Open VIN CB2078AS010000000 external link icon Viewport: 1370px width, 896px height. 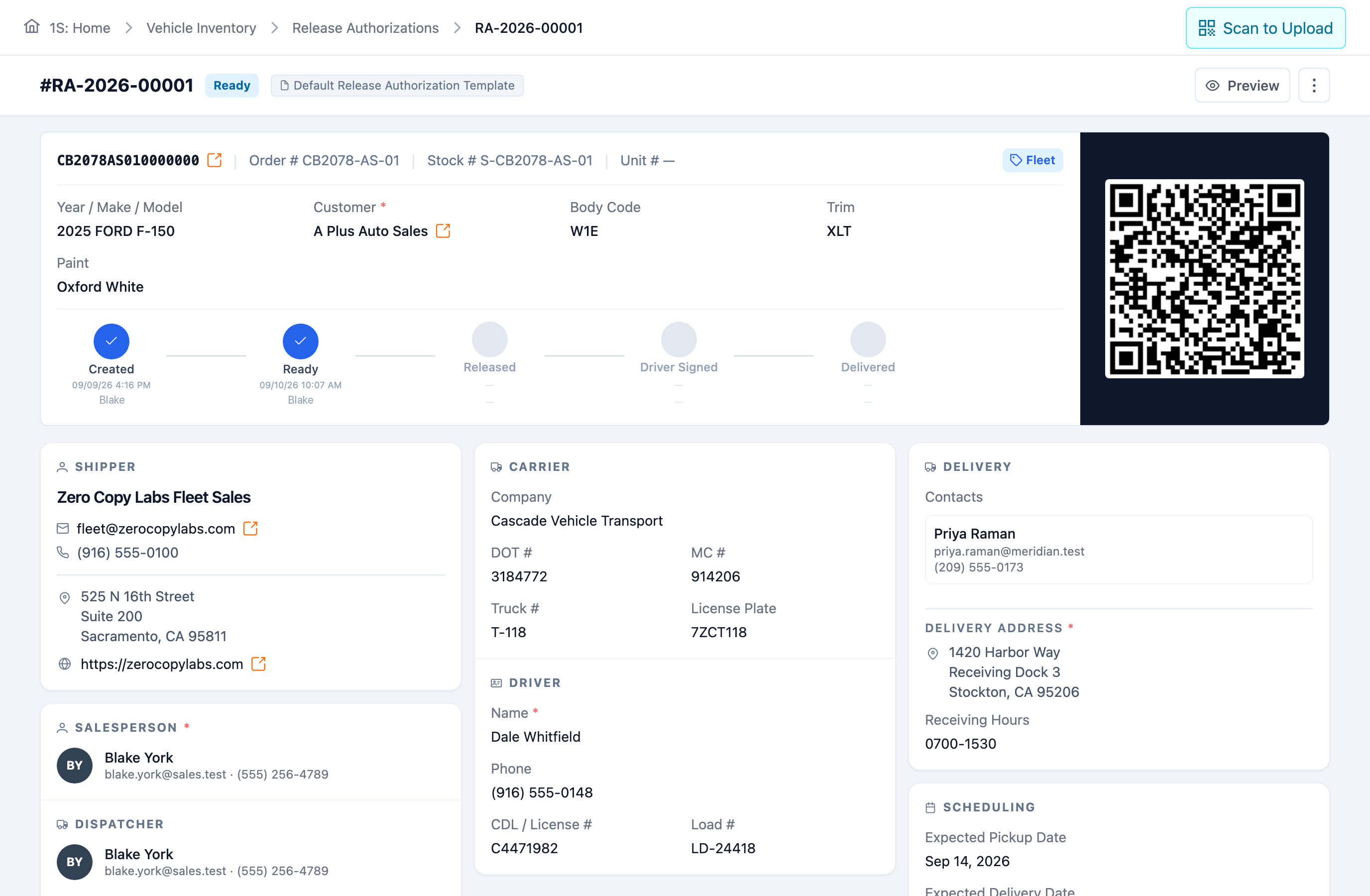pos(214,160)
